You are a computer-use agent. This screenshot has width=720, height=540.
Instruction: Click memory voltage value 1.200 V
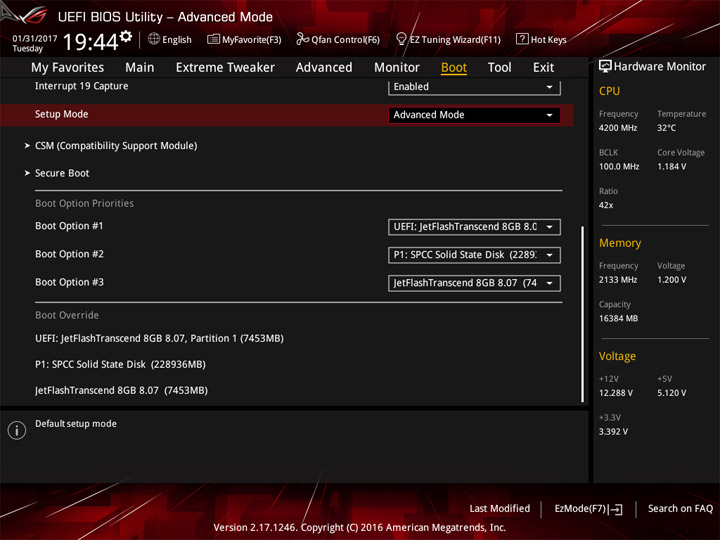pyautogui.click(x=672, y=280)
